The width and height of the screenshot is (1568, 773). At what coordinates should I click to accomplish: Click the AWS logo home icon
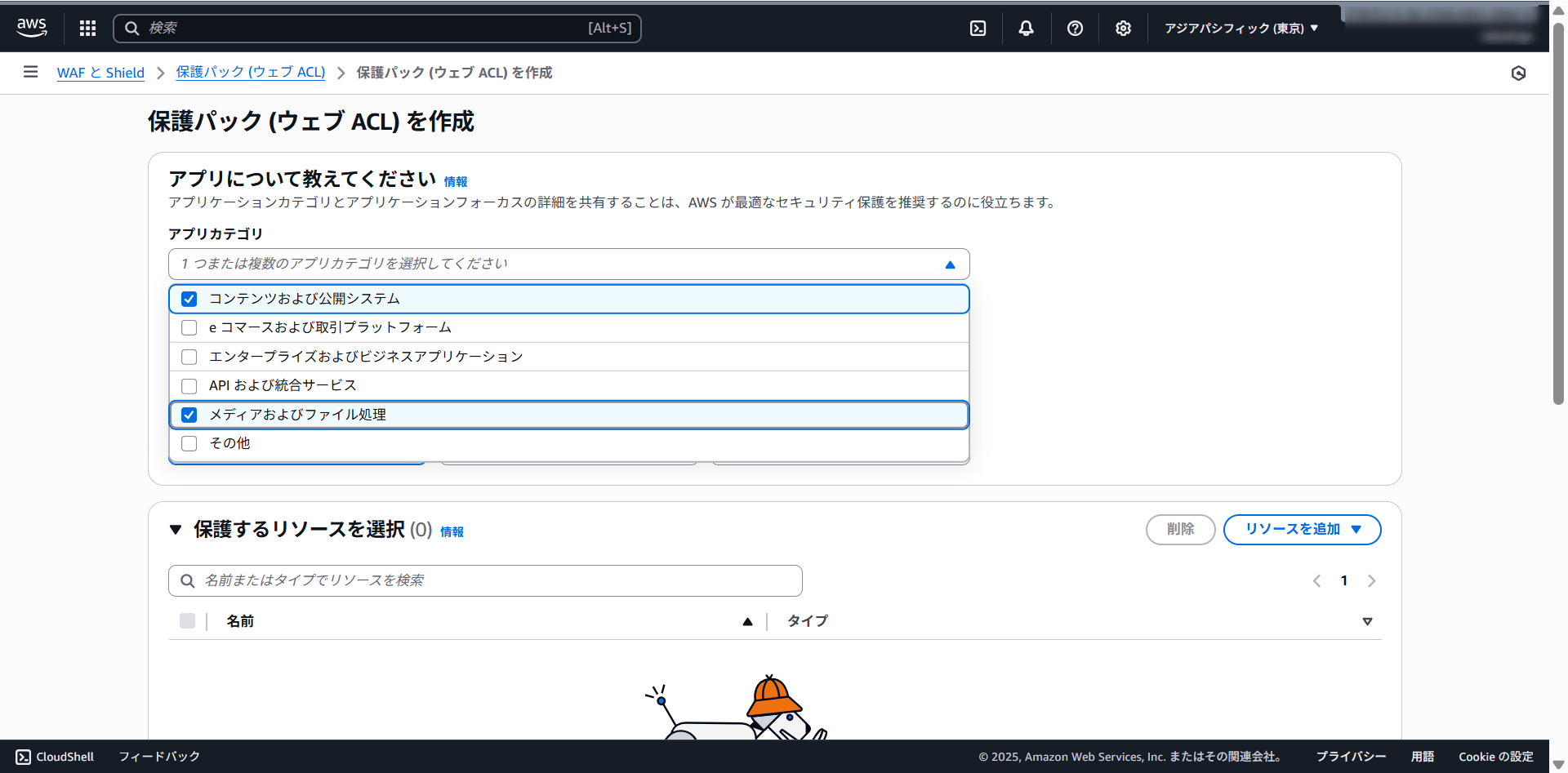32,28
